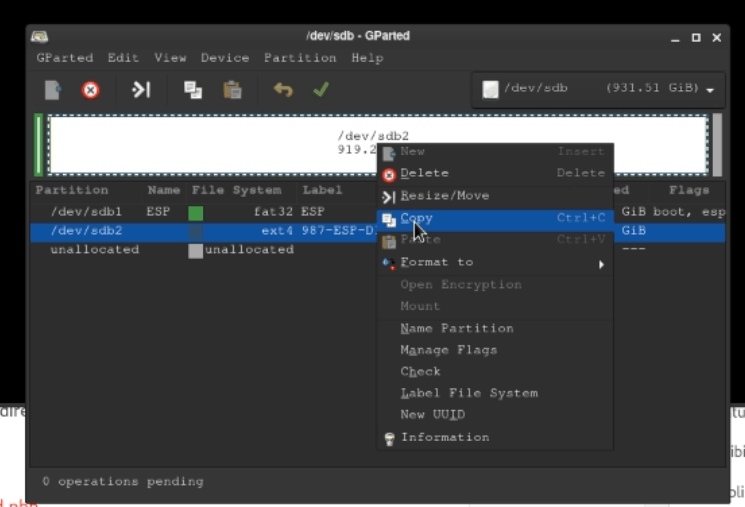Screen dimensions: 745x507
Task: Click the green sdb1 strip in disk graphic
Action: [39, 145]
